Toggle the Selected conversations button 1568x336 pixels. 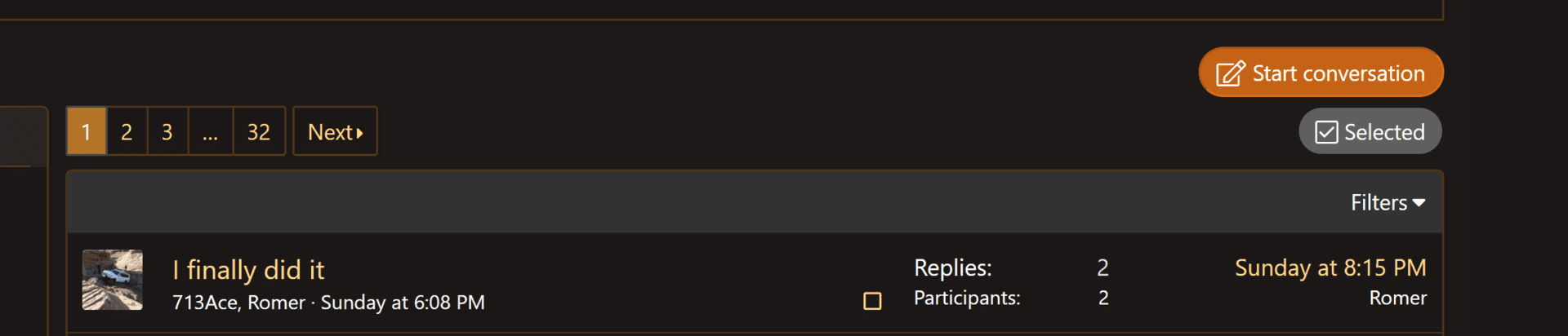(1370, 131)
